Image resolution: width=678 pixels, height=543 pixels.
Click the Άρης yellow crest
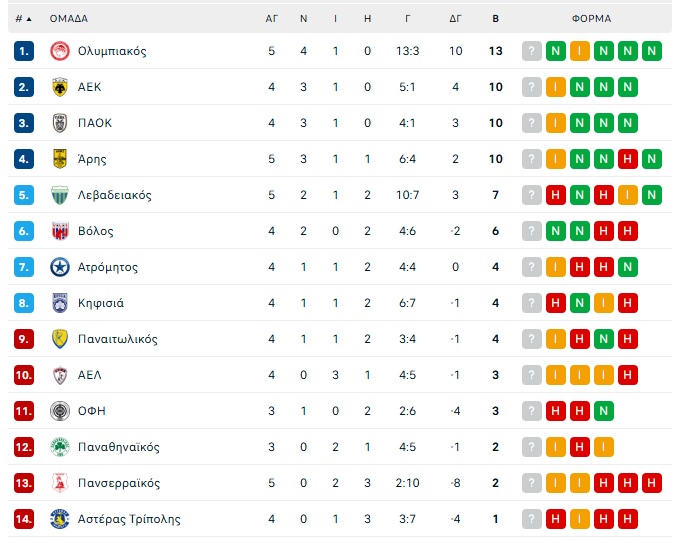[60, 159]
